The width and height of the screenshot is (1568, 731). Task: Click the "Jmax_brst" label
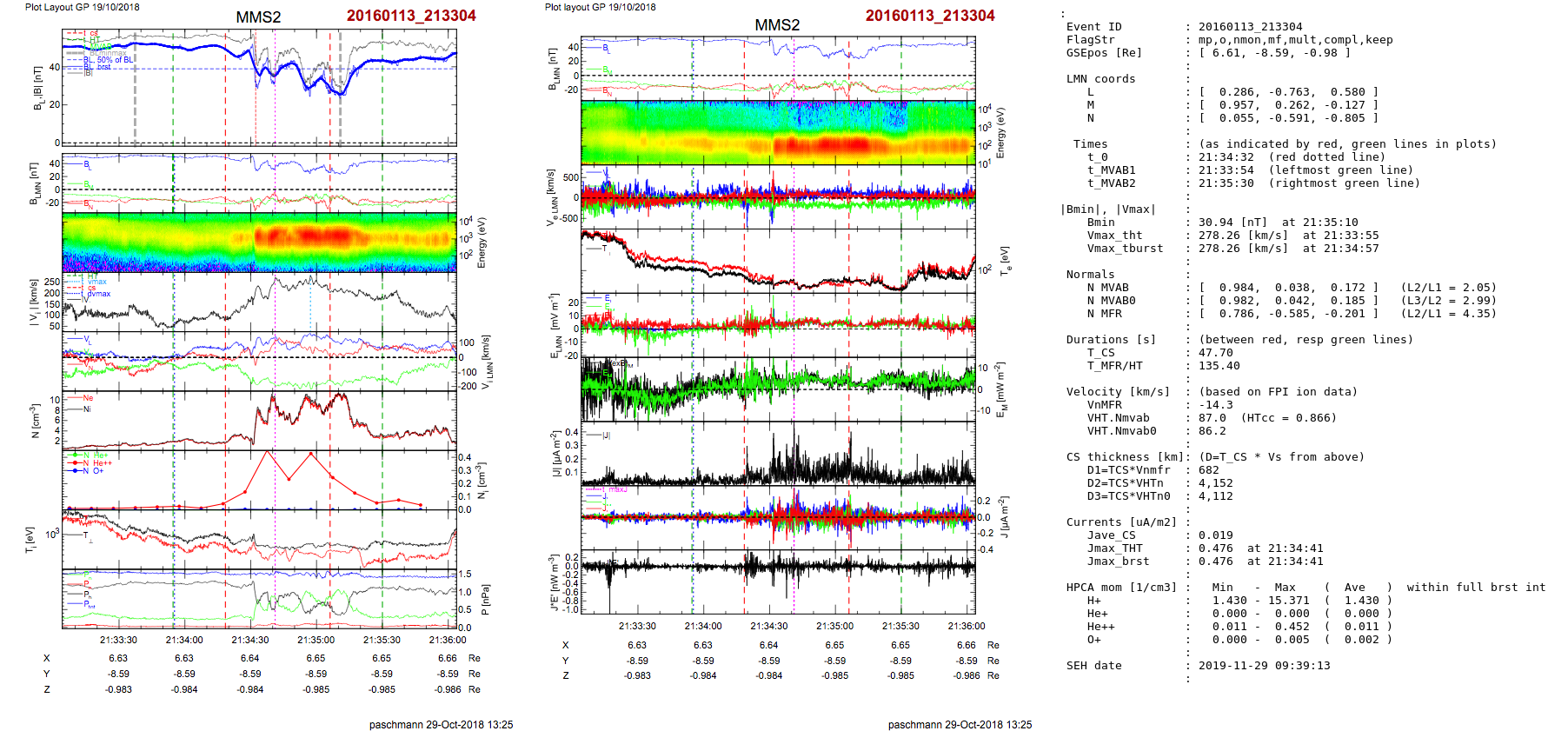(1118, 562)
